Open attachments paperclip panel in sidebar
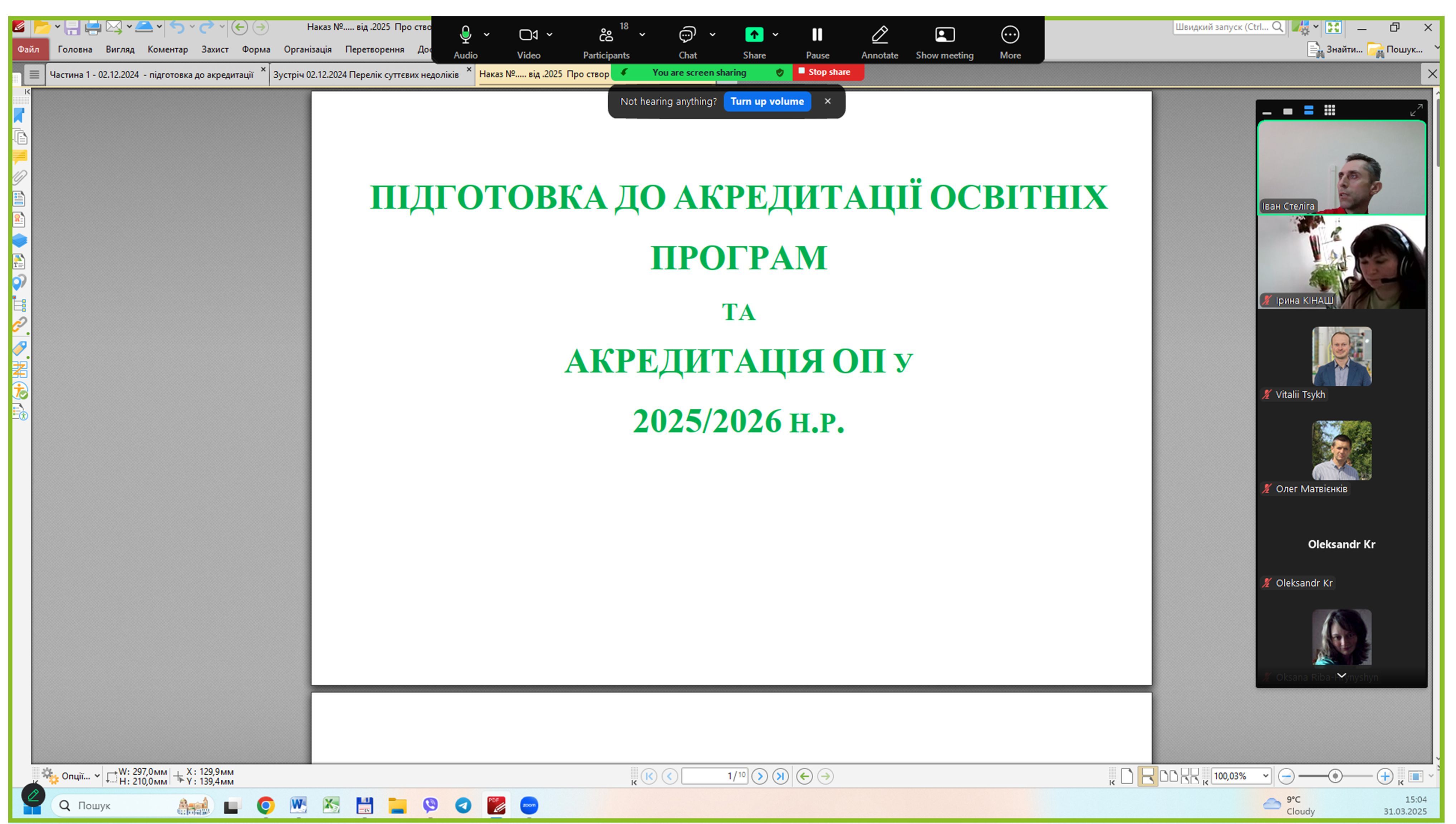 click(19, 177)
